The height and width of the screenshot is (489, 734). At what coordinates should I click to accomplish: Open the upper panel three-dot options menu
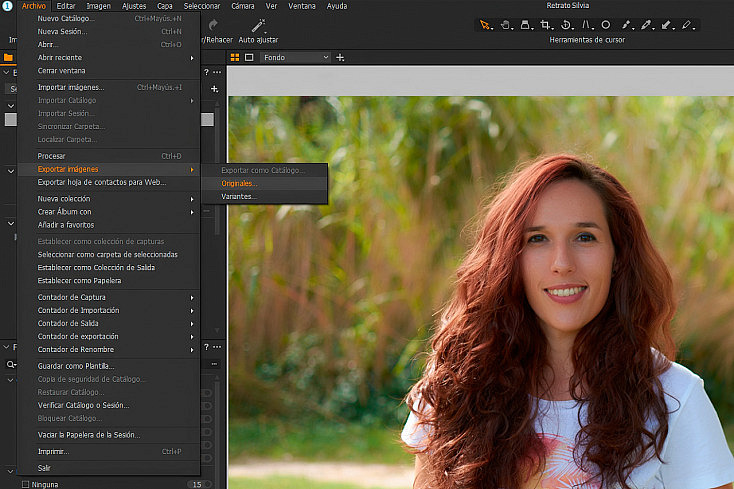(x=217, y=72)
